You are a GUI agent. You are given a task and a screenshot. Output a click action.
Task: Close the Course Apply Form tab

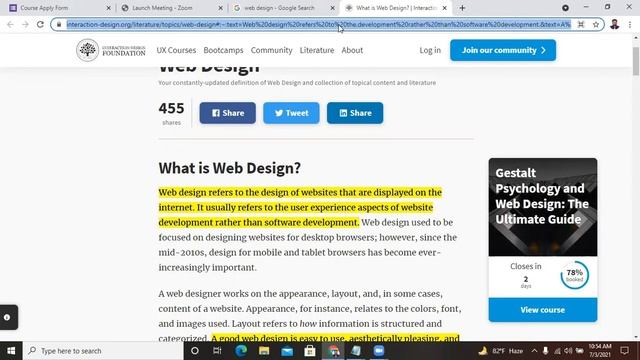(109, 8)
